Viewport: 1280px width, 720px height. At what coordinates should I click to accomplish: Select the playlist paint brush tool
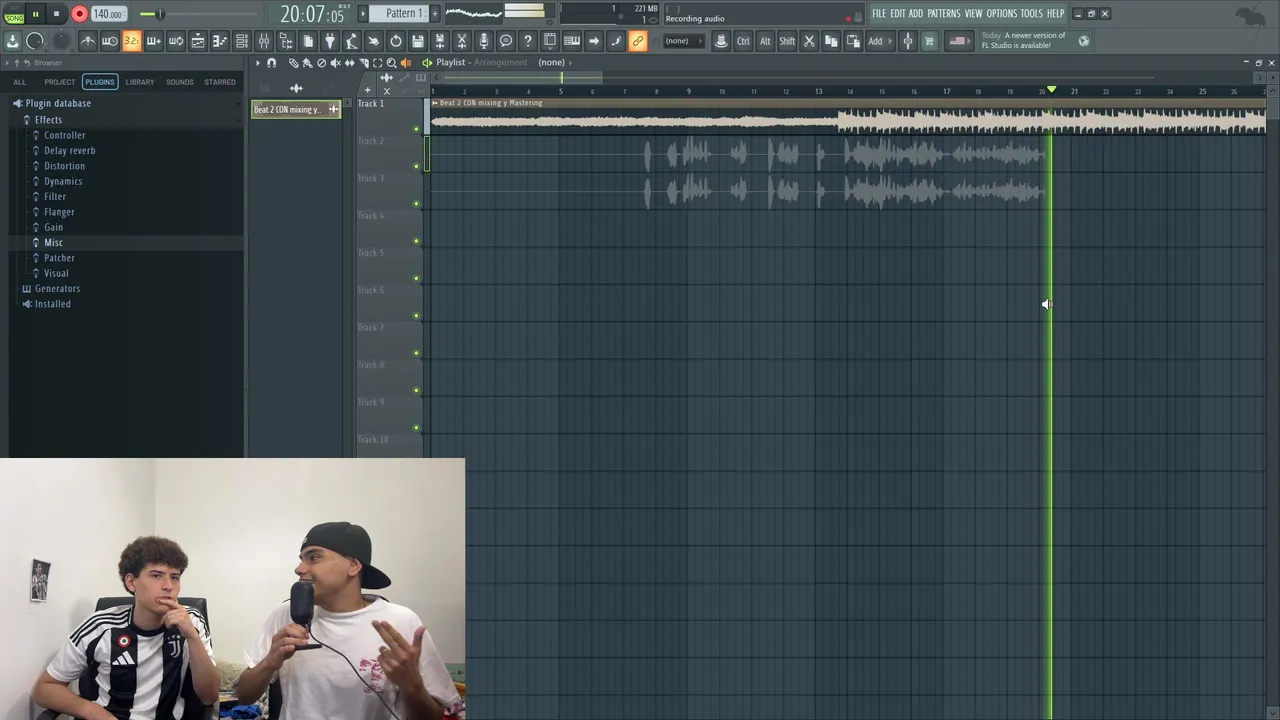[307, 63]
